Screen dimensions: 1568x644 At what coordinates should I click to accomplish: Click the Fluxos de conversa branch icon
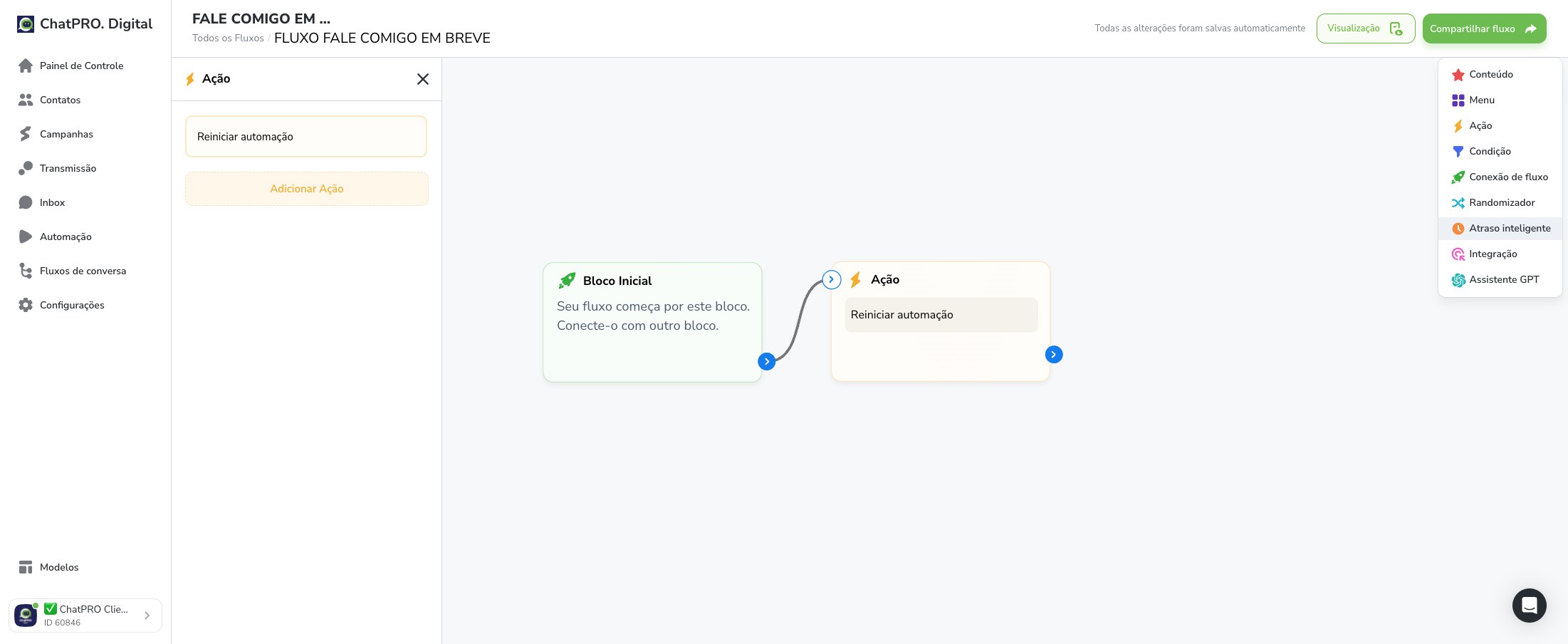[x=26, y=271]
